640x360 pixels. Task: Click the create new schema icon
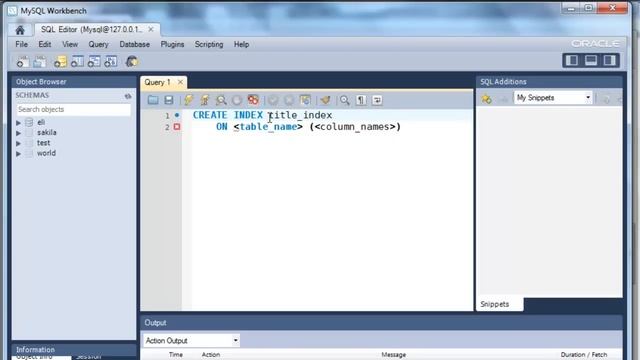[x=60, y=62]
